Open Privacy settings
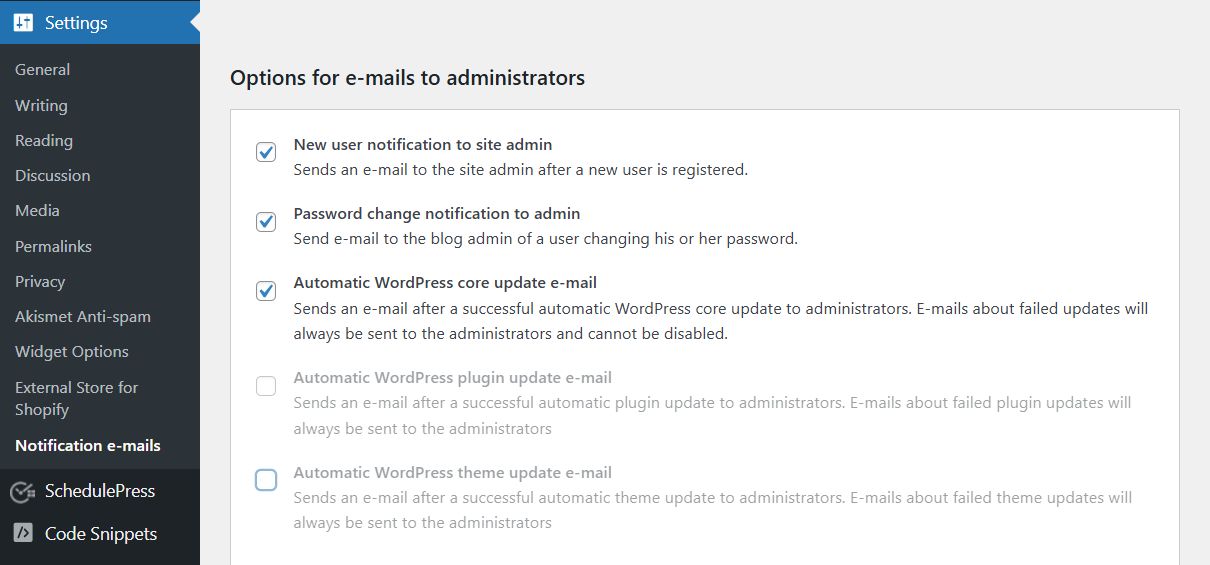Viewport: 1210px width, 565px height. point(40,281)
